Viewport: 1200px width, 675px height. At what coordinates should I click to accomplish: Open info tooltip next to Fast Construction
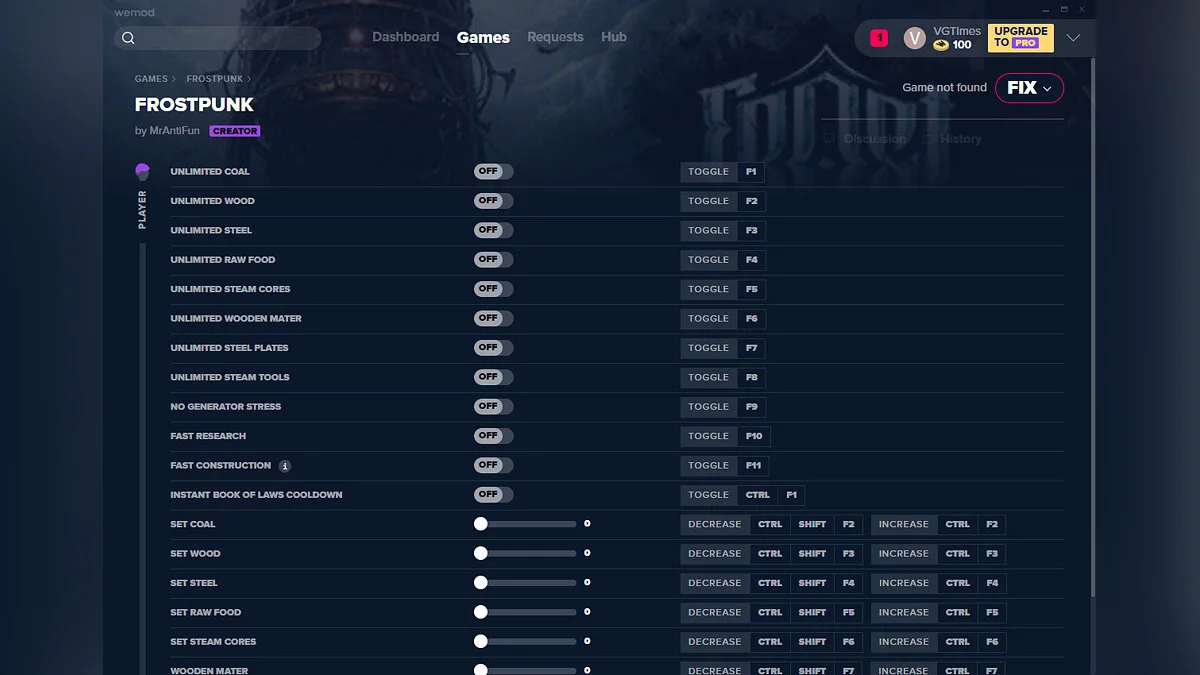point(284,465)
